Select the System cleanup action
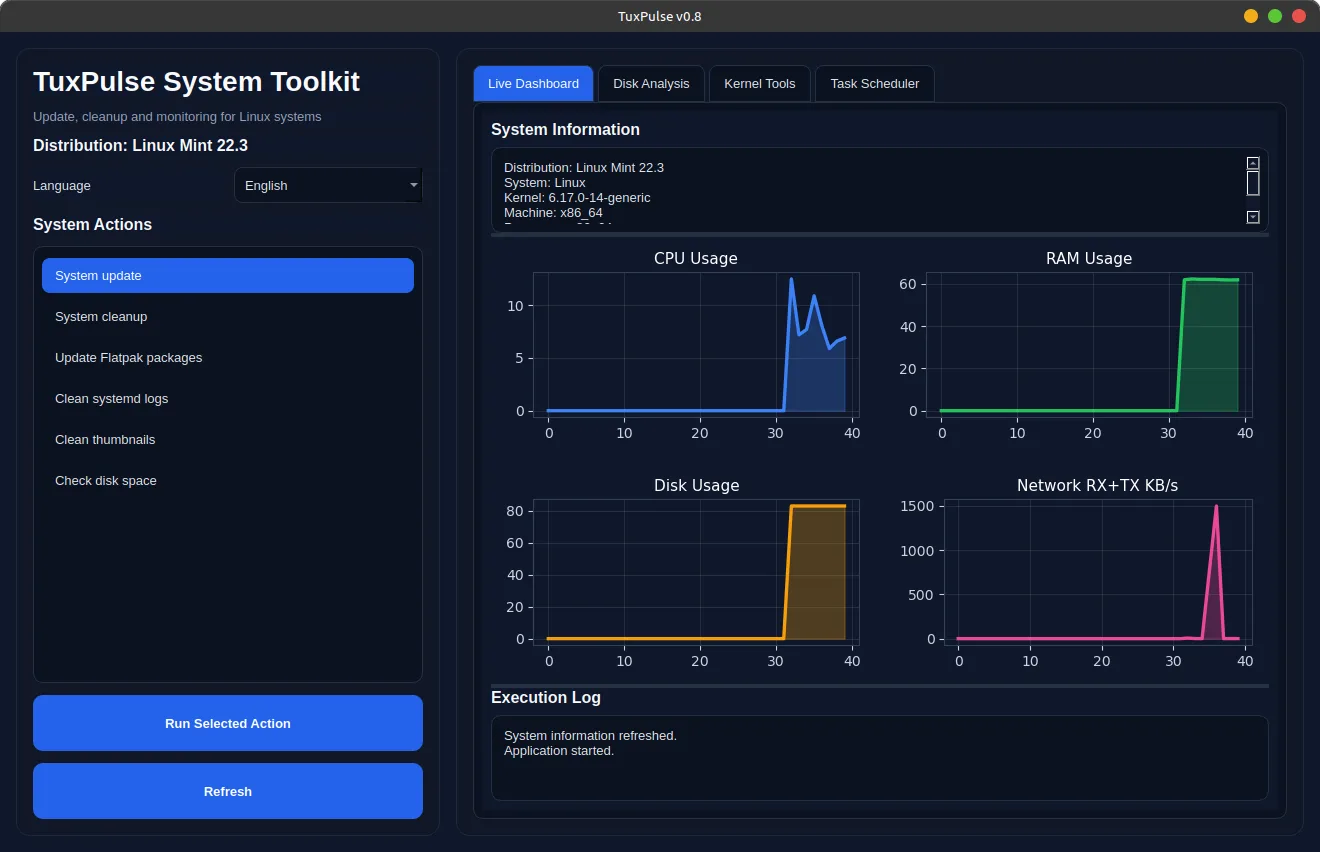The width and height of the screenshot is (1320, 852). point(227,316)
